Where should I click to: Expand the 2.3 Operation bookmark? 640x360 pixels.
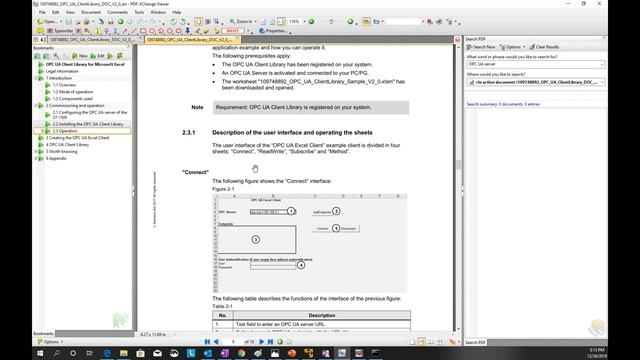43,131
